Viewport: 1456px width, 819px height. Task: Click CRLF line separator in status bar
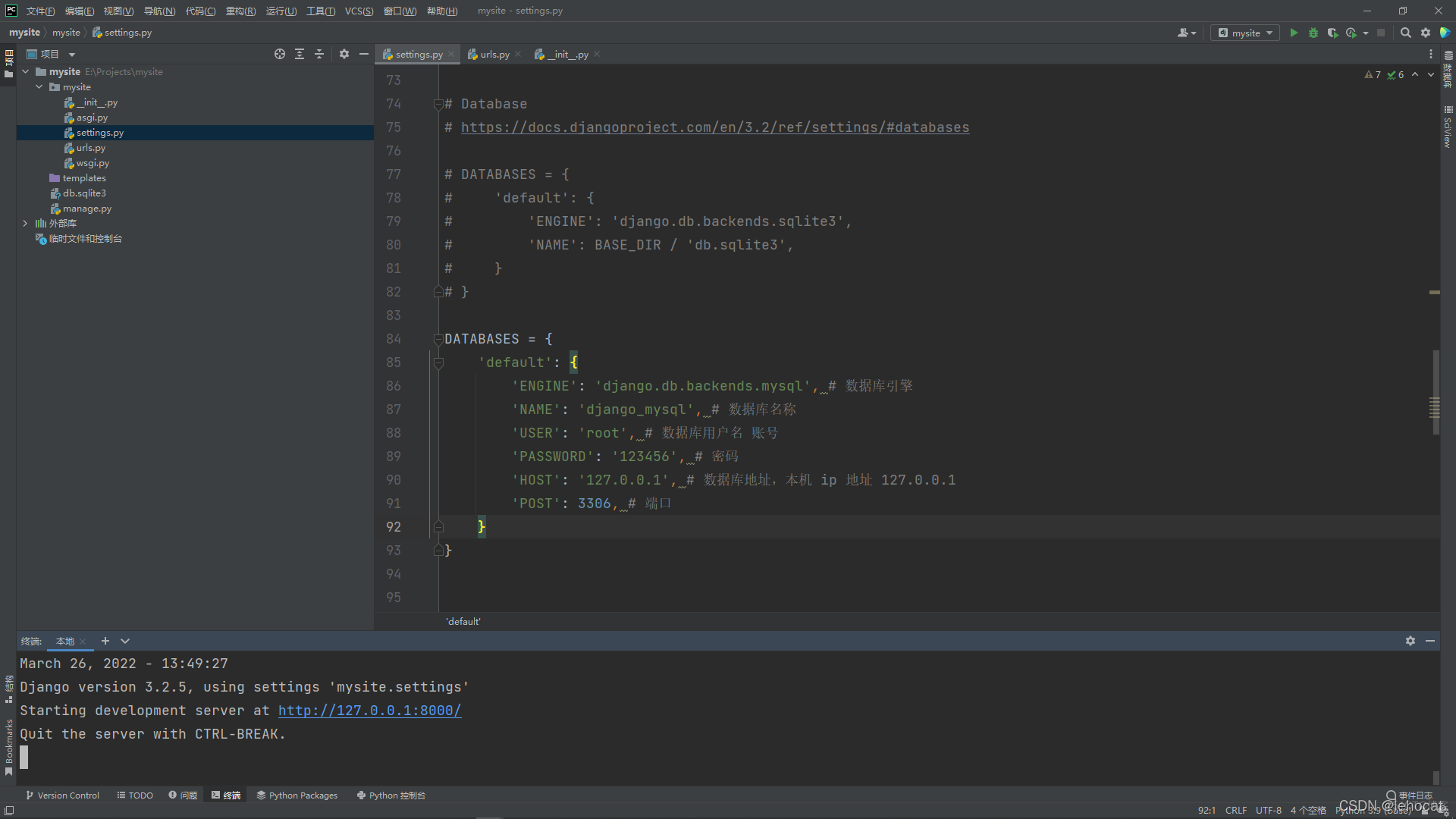pos(1235,811)
